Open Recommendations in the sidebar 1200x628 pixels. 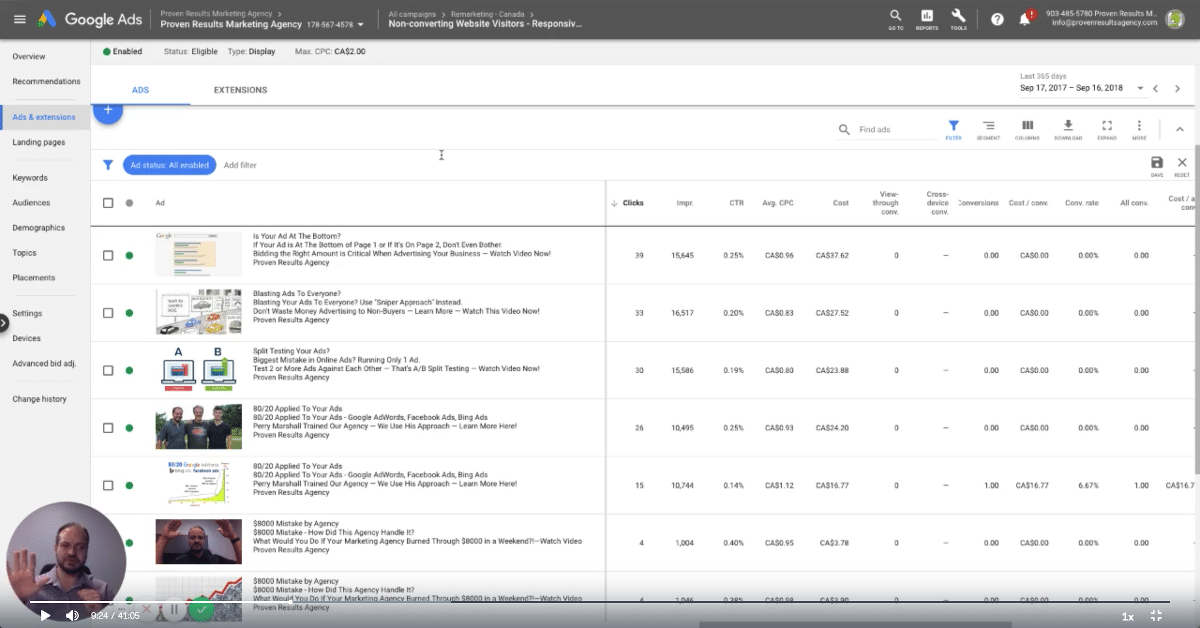click(x=46, y=81)
